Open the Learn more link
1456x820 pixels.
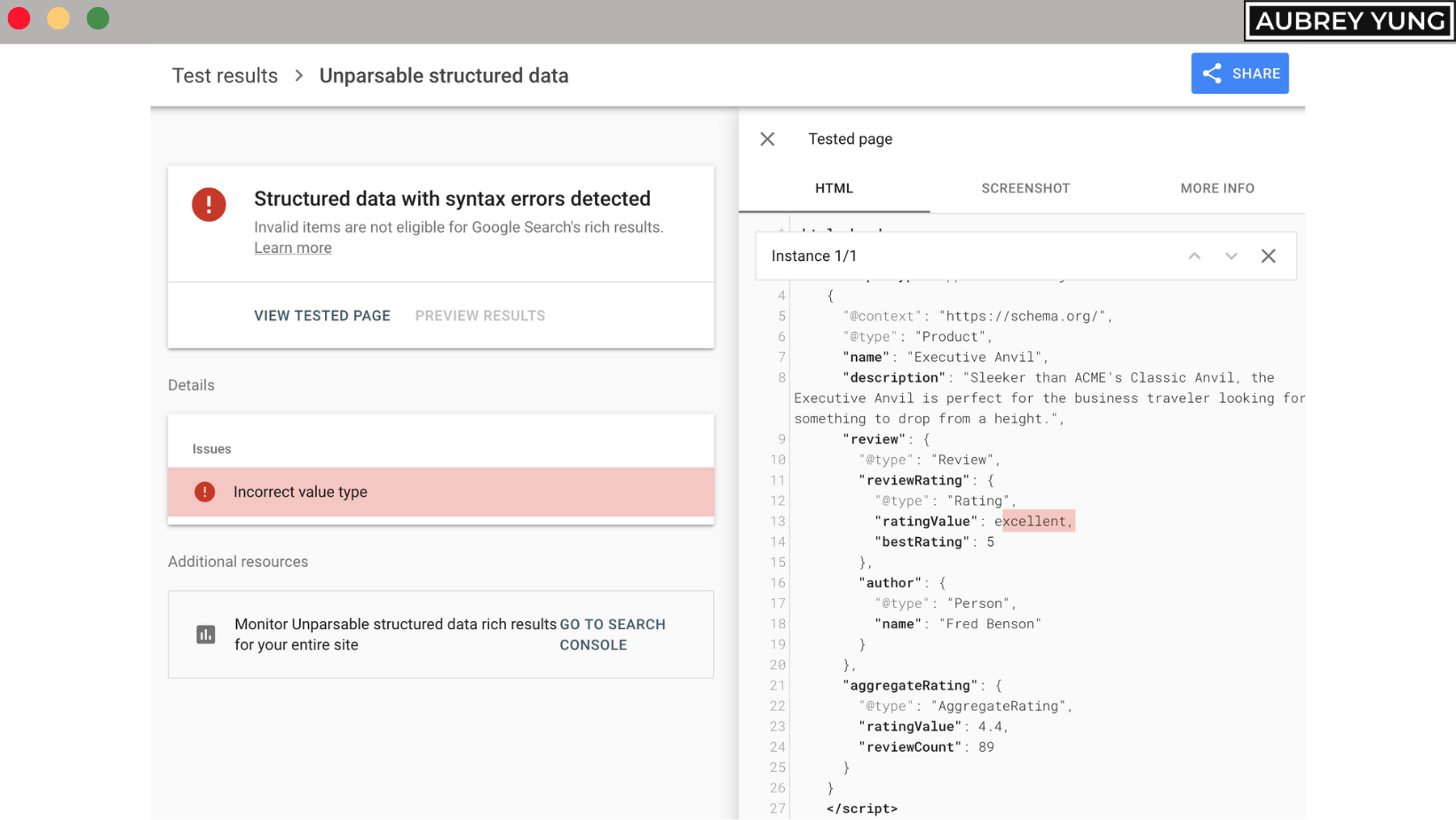pos(293,248)
